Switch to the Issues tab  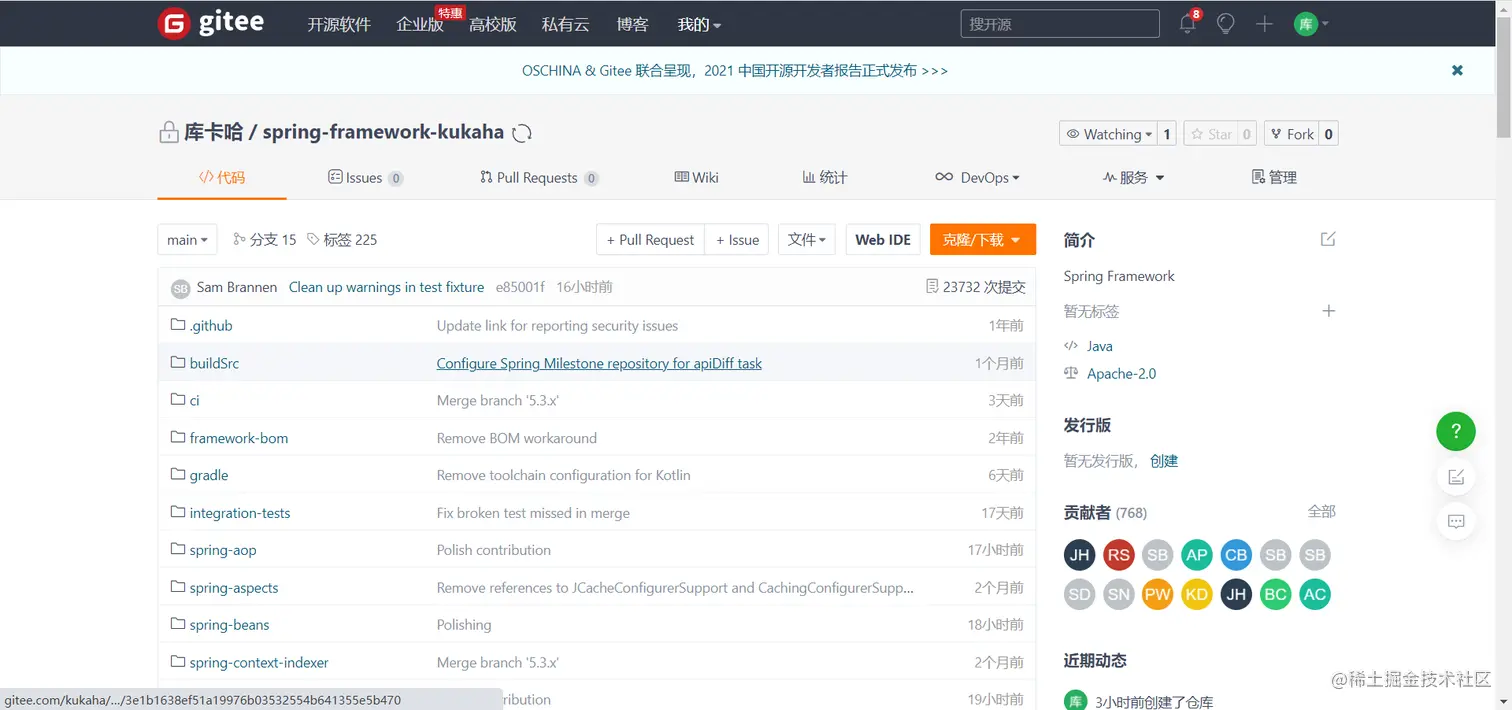(x=365, y=177)
